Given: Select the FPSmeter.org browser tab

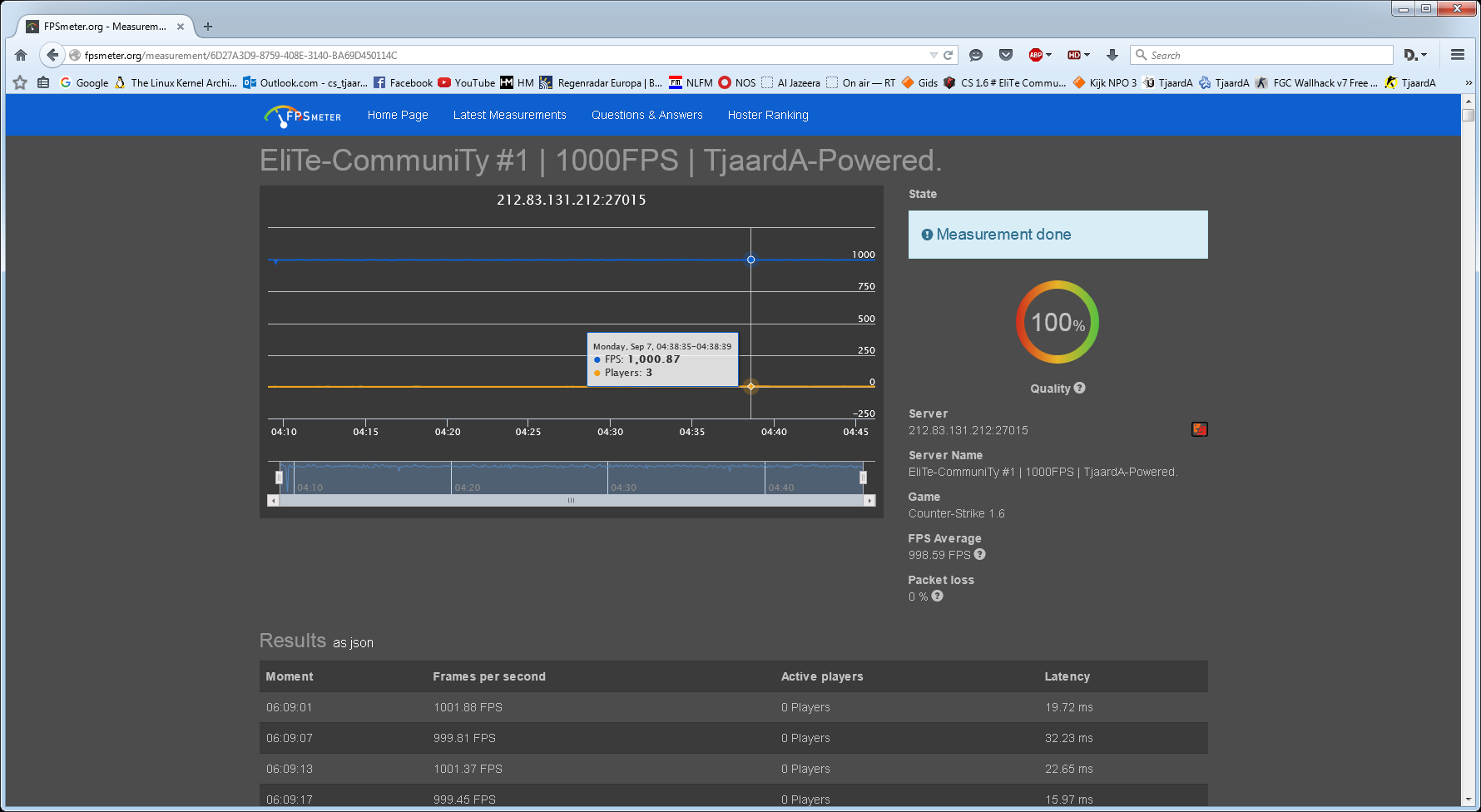Looking at the screenshot, I should click(x=105, y=27).
